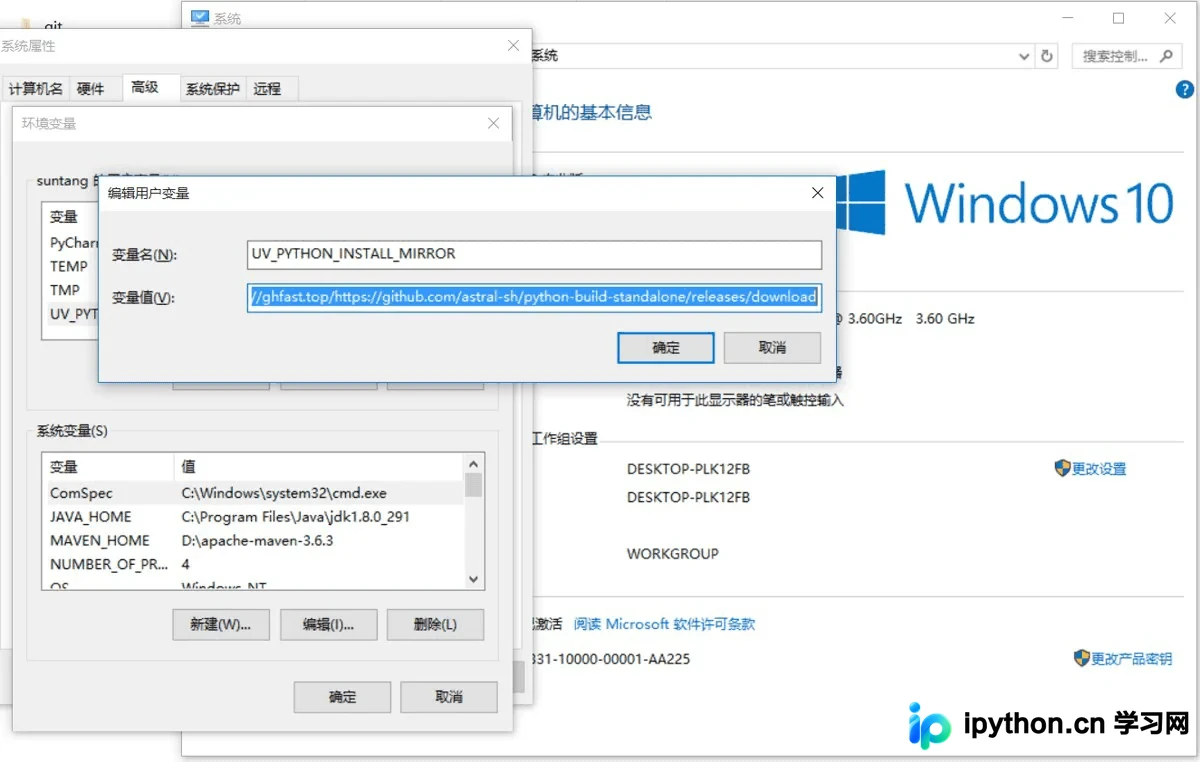Click 确定 in the 环境变量 dialog
The width and height of the screenshot is (1200, 762).
[x=342, y=696]
